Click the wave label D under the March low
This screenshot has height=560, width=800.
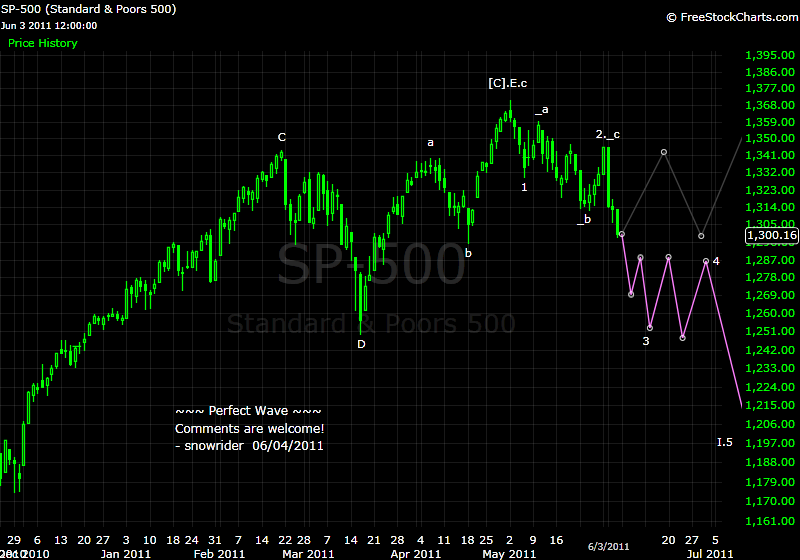coord(361,344)
